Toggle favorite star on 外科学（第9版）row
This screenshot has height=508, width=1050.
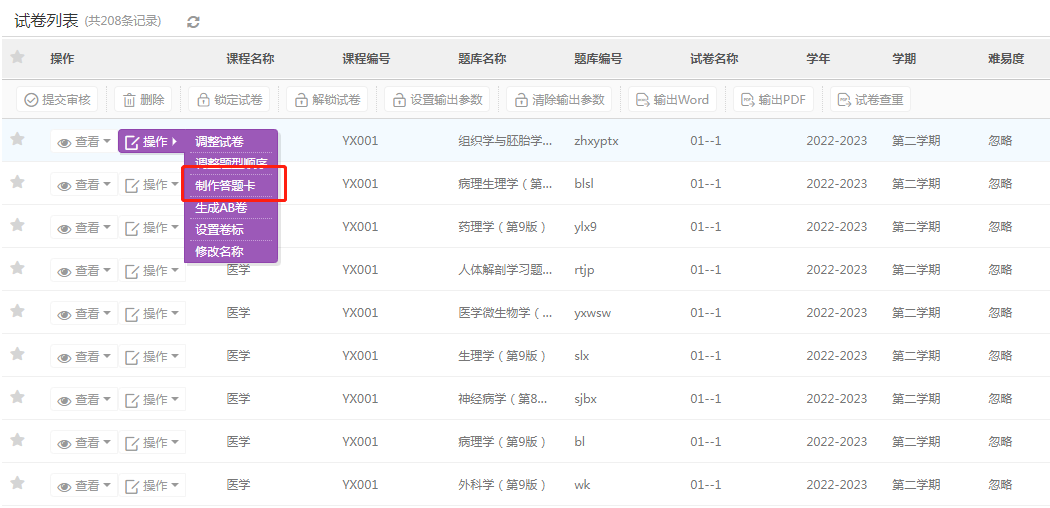pyautogui.click(x=17, y=484)
